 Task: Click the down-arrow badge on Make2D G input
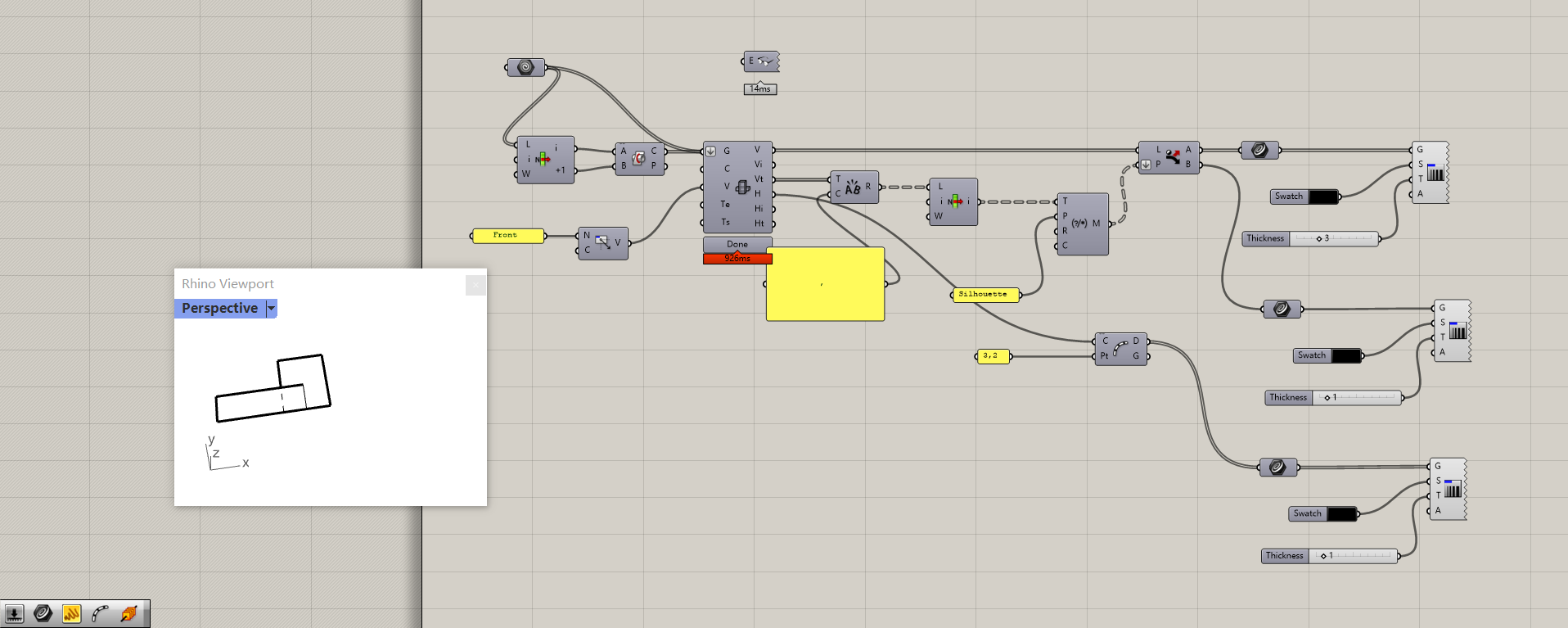click(710, 151)
